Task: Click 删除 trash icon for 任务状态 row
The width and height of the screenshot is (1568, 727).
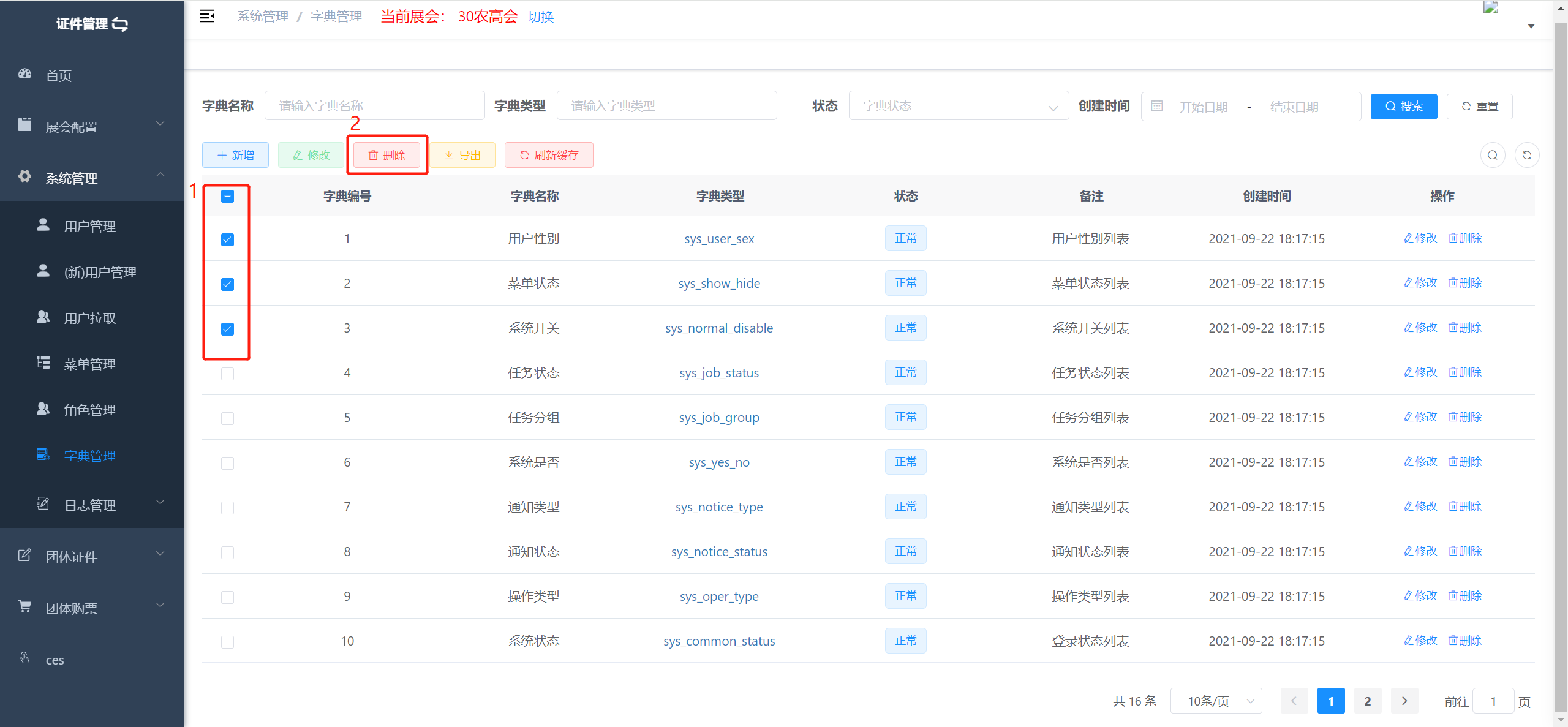Action: pos(1452,372)
